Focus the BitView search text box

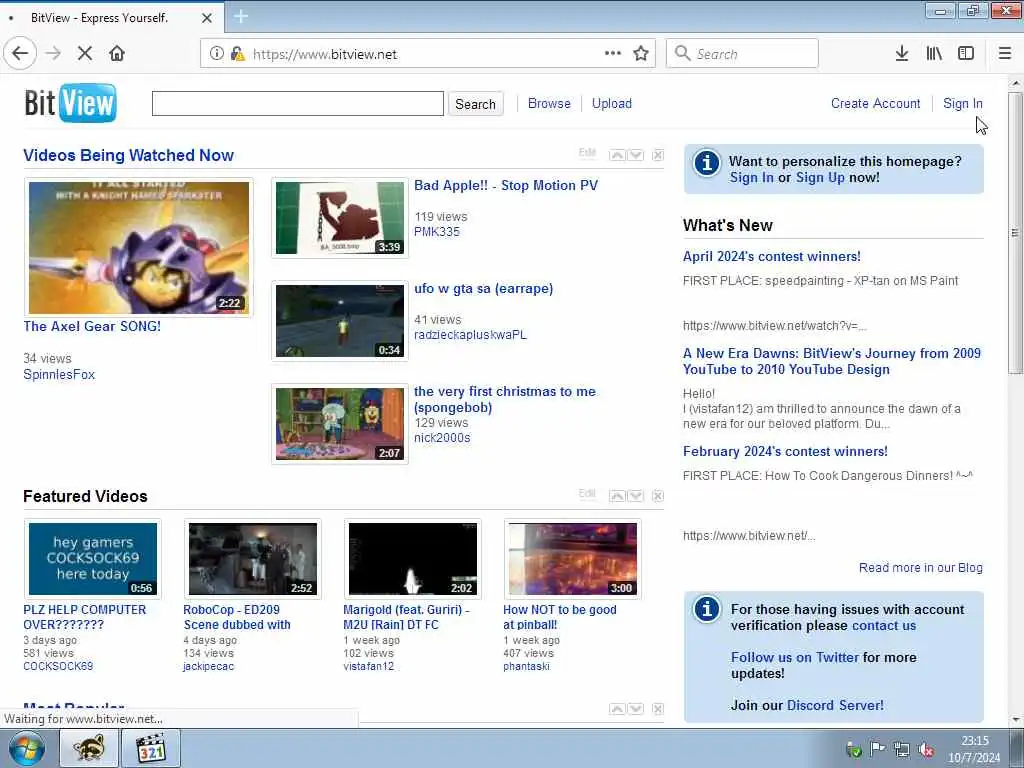298,104
